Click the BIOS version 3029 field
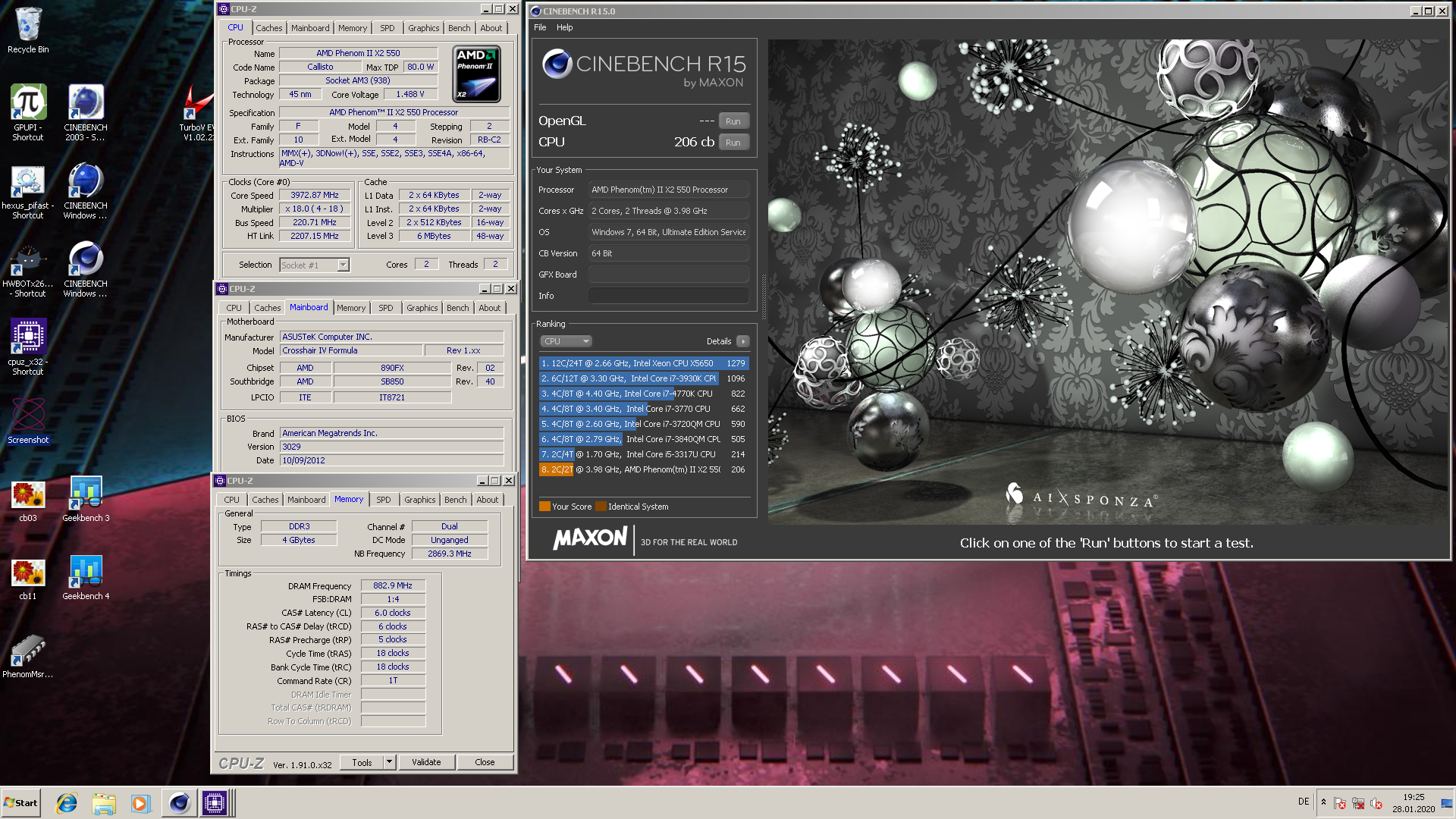 [392, 447]
